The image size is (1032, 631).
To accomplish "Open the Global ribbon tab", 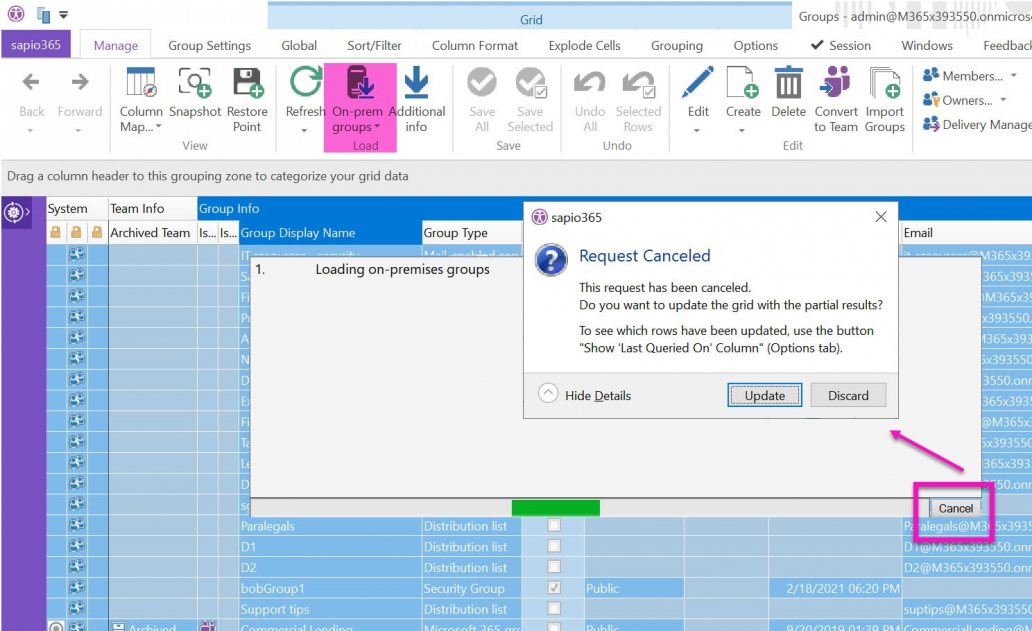I will pyautogui.click(x=299, y=45).
